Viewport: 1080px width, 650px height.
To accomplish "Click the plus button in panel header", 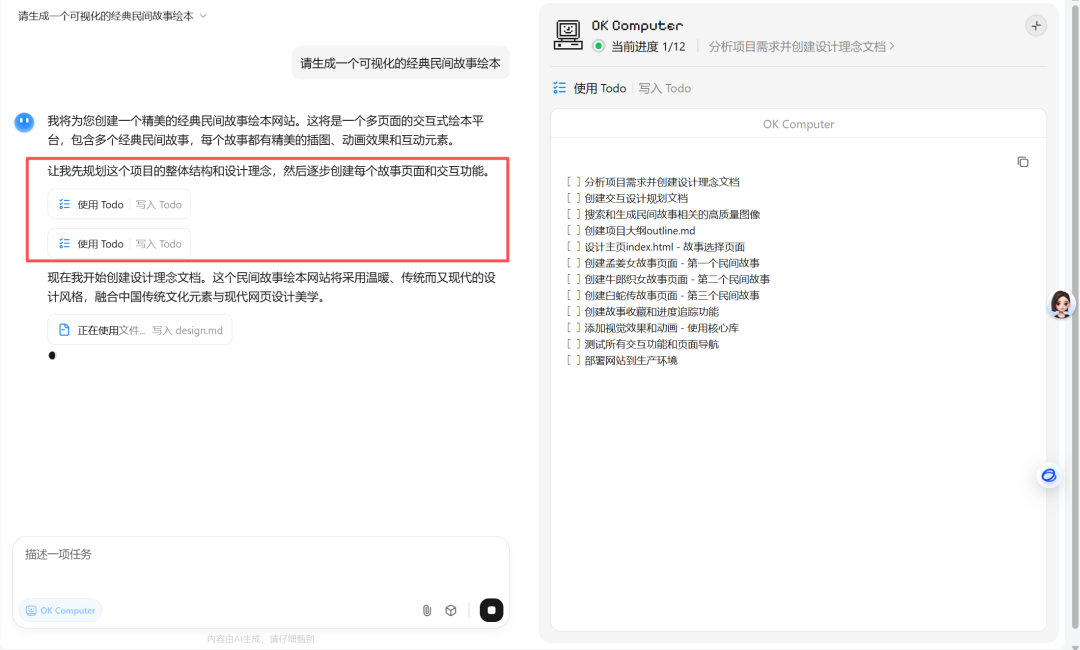I will [1035, 26].
